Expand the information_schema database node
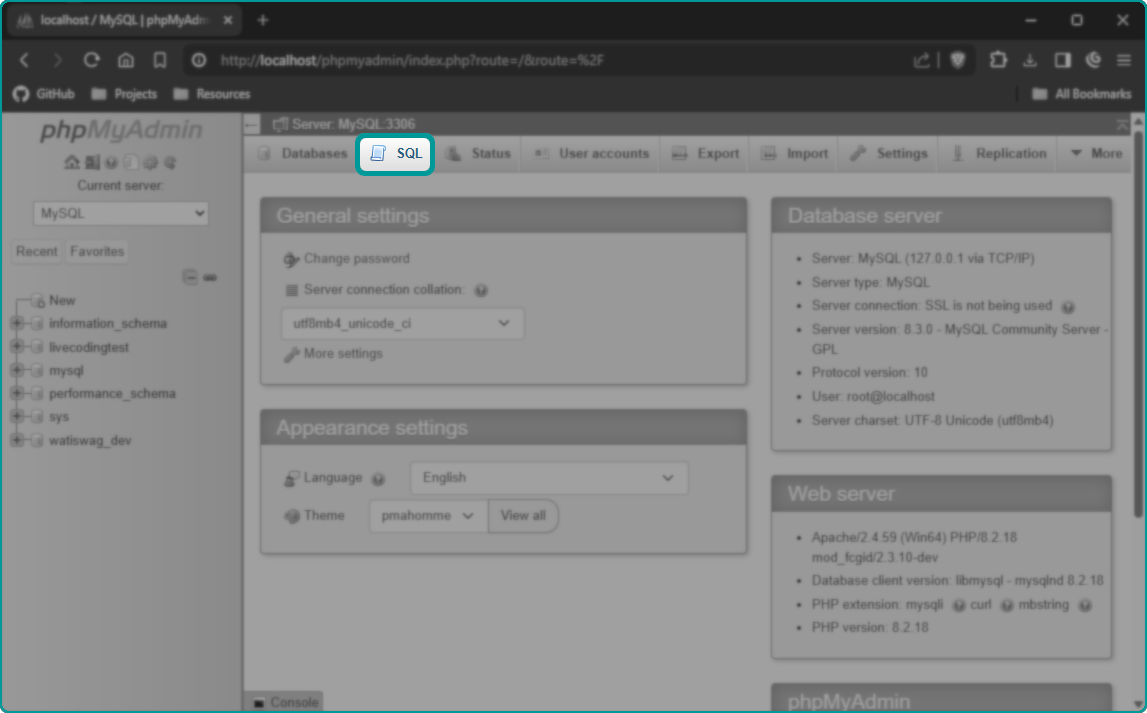1147x713 pixels. [17, 323]
